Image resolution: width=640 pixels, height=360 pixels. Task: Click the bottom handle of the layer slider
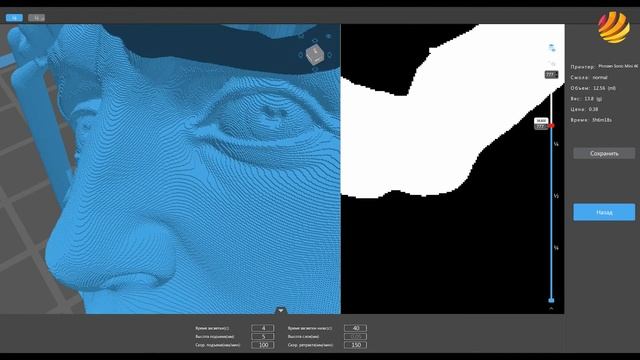551,300
